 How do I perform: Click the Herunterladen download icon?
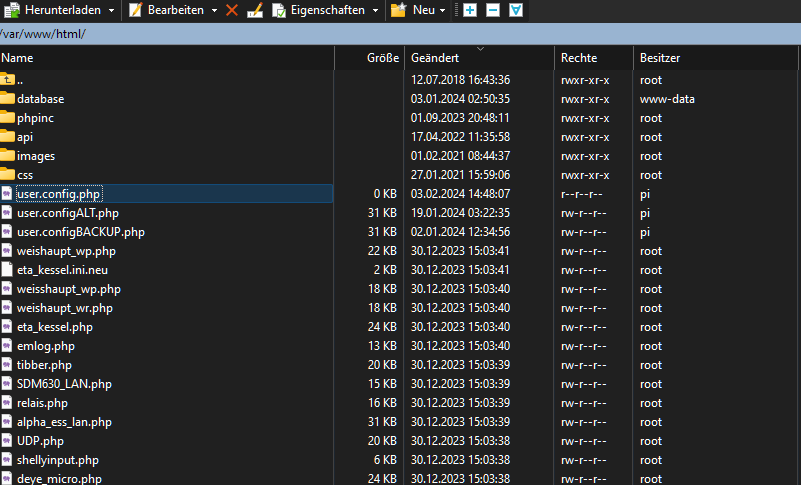11,10
